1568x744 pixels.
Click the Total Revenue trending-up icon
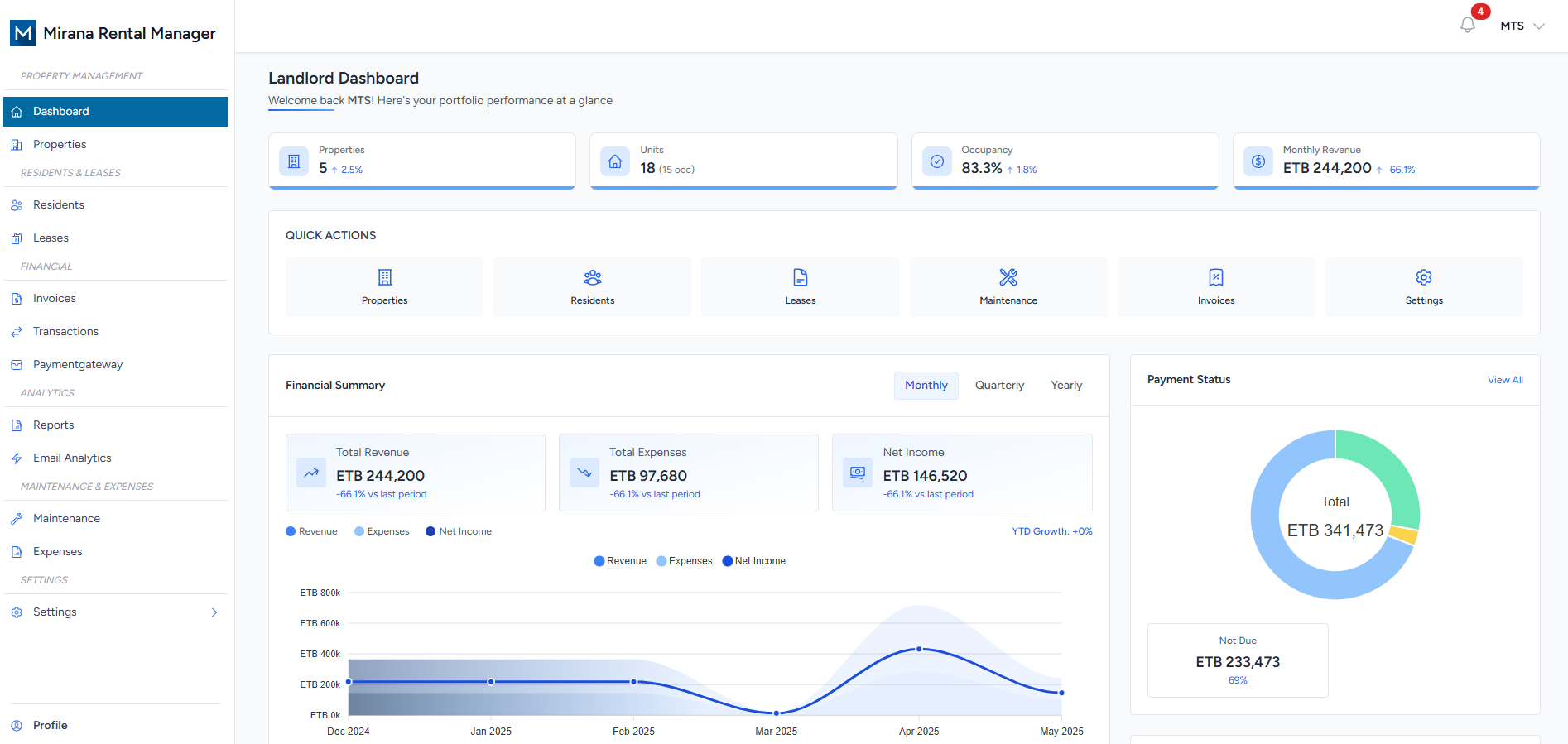pos(311,473)
